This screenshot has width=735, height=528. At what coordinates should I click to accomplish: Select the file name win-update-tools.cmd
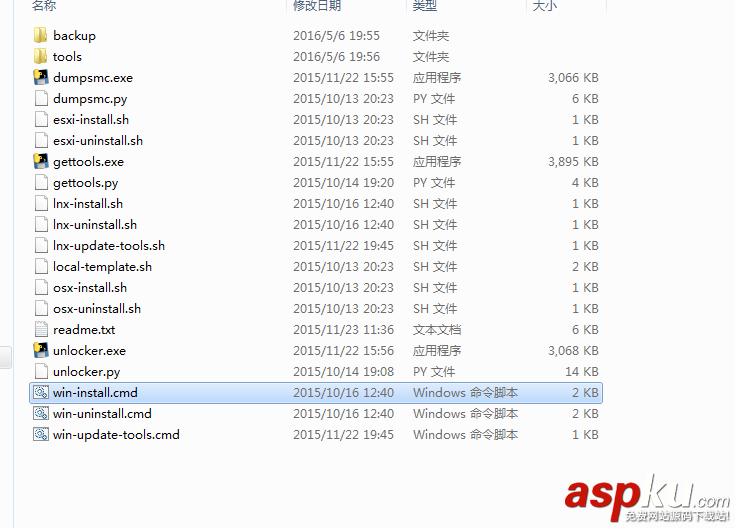(116, 435)
